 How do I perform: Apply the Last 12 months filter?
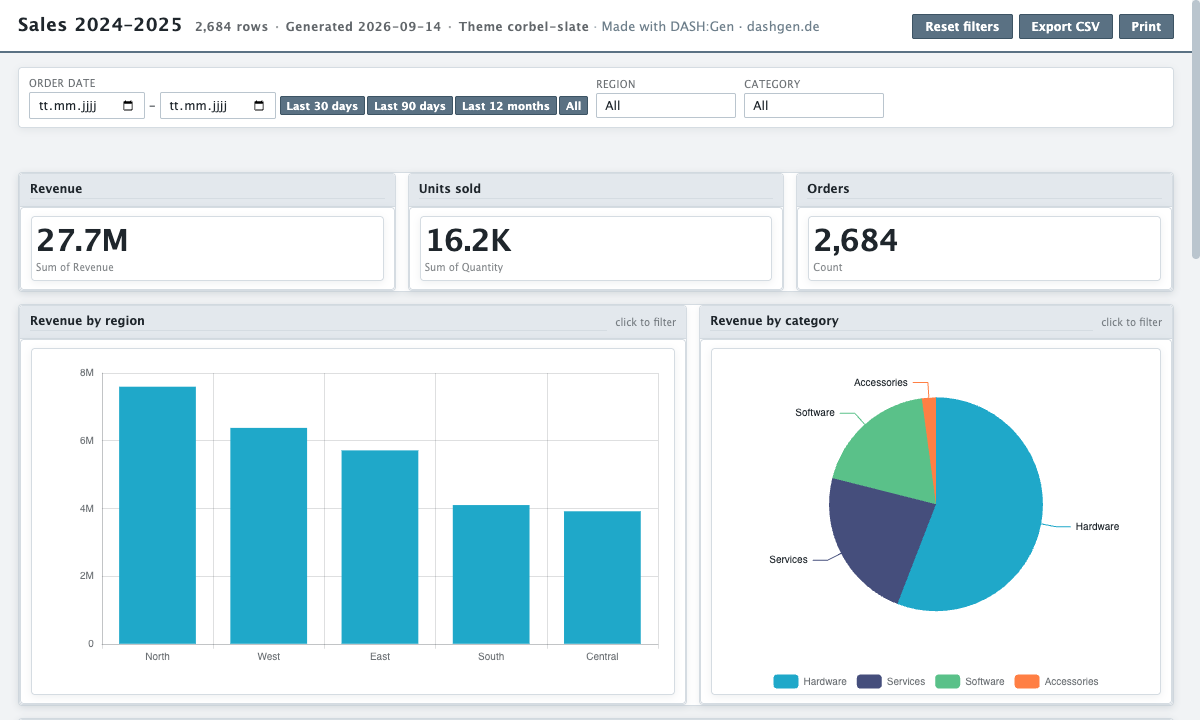506,106
